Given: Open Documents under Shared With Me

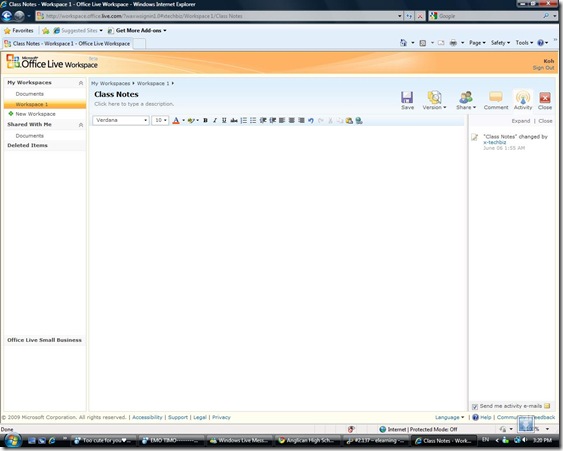Looking at the screenshot, I should pyautogui.click(x=29, y=136).
